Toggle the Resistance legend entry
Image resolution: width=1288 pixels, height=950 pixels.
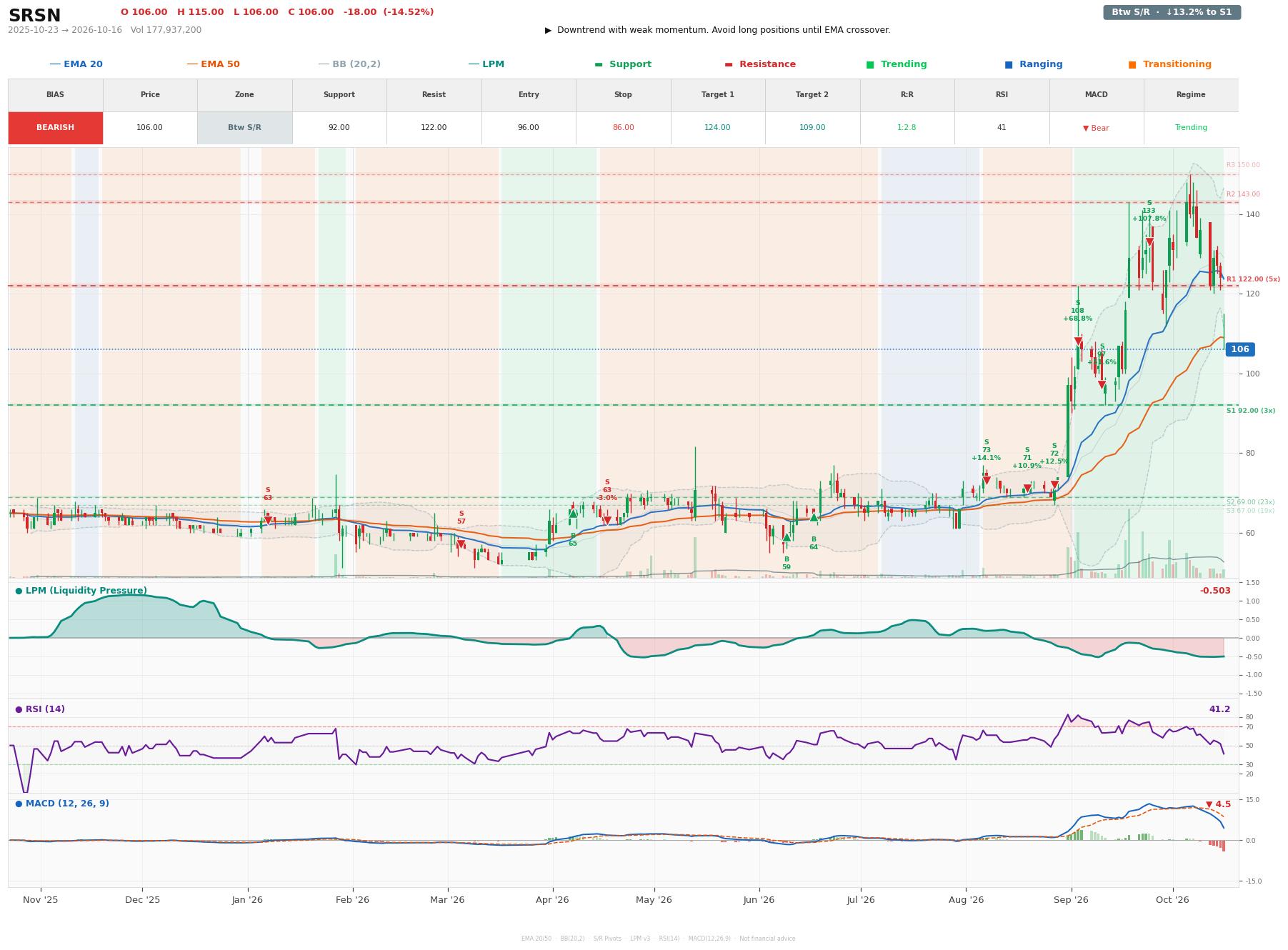[759, 64]
